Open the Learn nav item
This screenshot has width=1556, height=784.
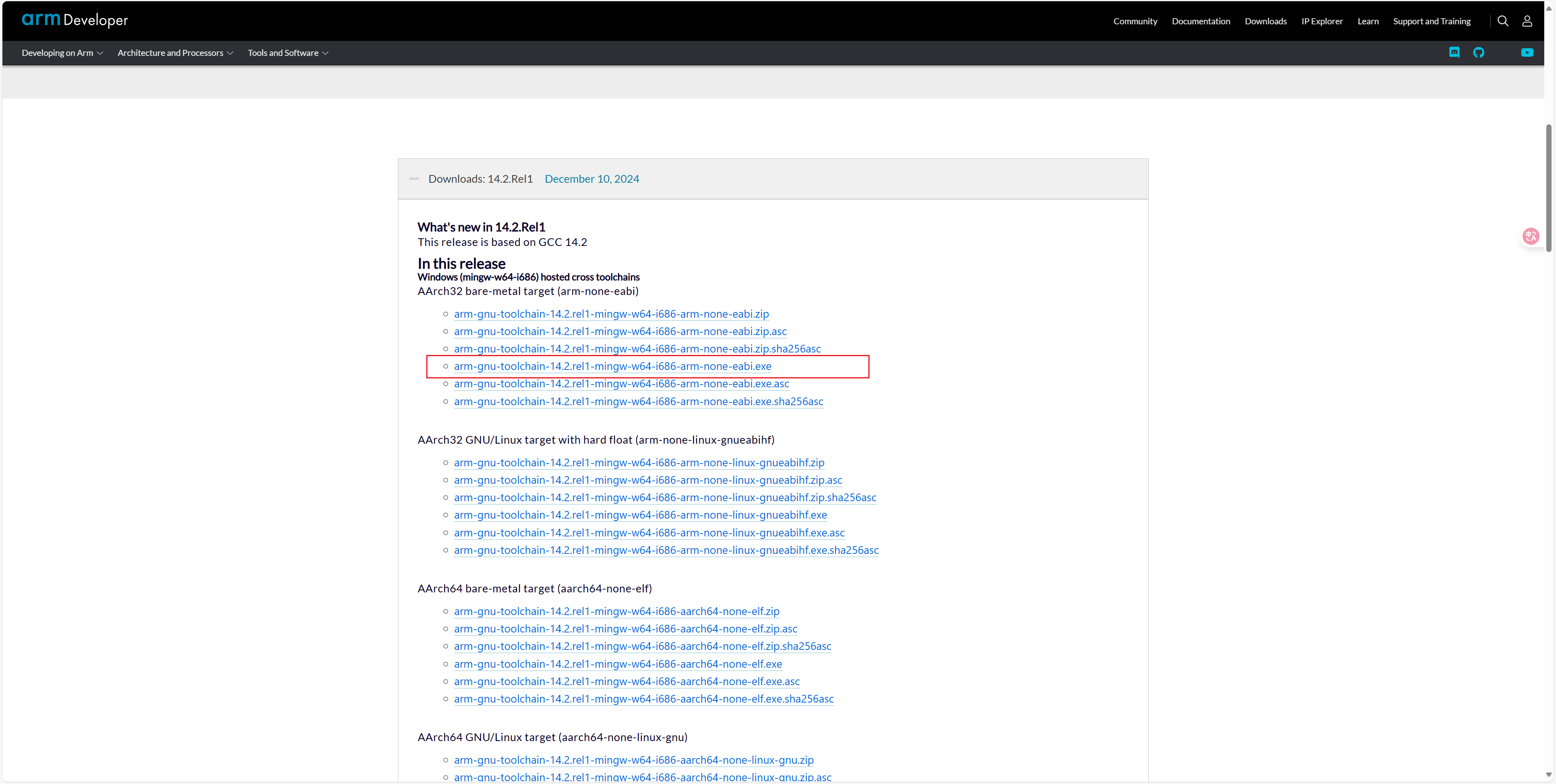[x=1368, y=21]
